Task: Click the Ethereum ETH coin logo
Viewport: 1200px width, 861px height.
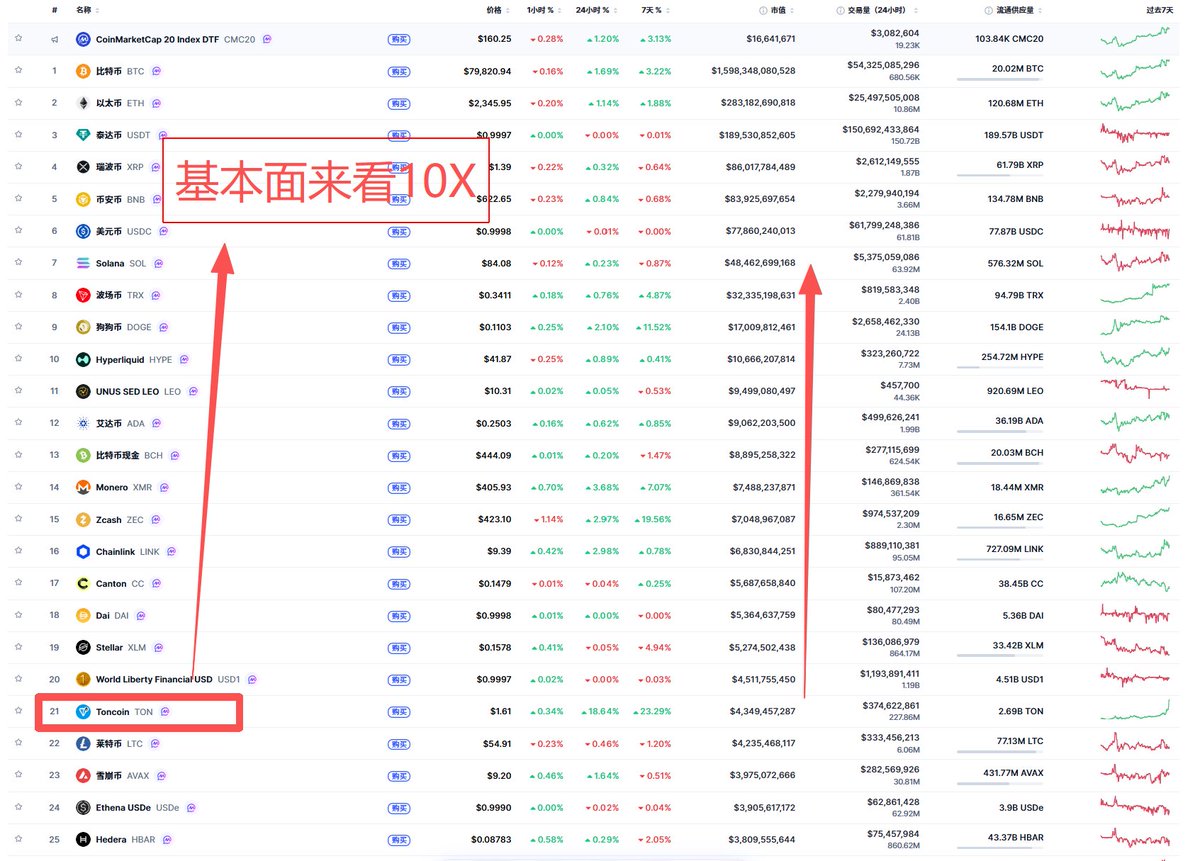Action: (x=84, y=103)
